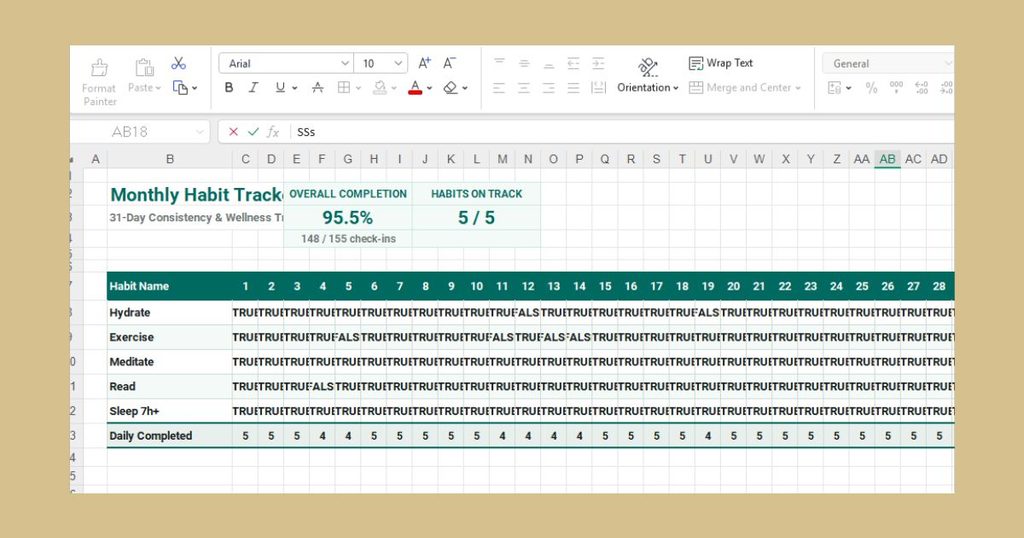Open the Font Color dropdown arrow
Image resolution: width=1024 pixels, height=538 pixels.
pos(429,88)
